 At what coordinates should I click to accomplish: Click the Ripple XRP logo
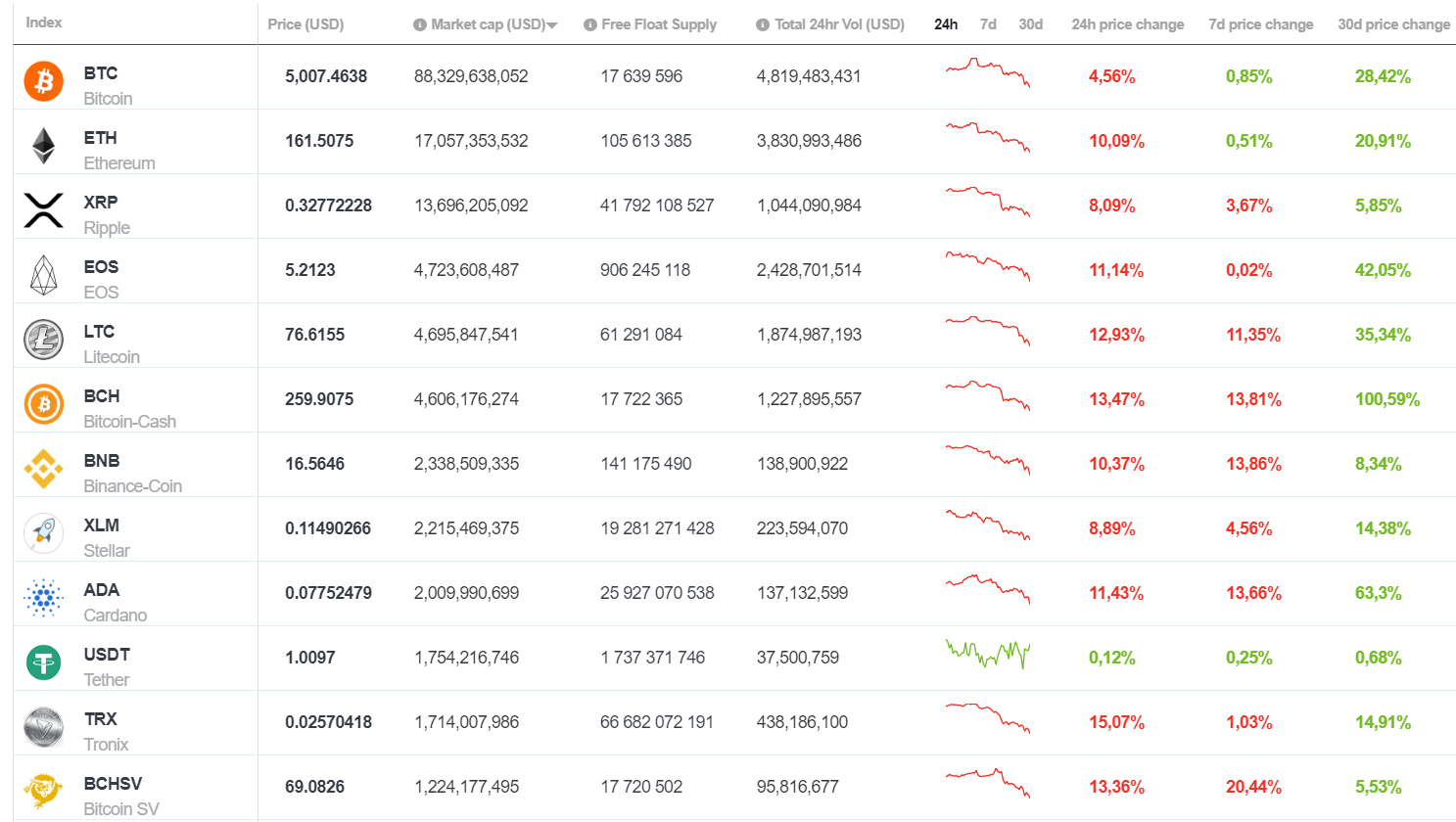click(x=44, y=210)
